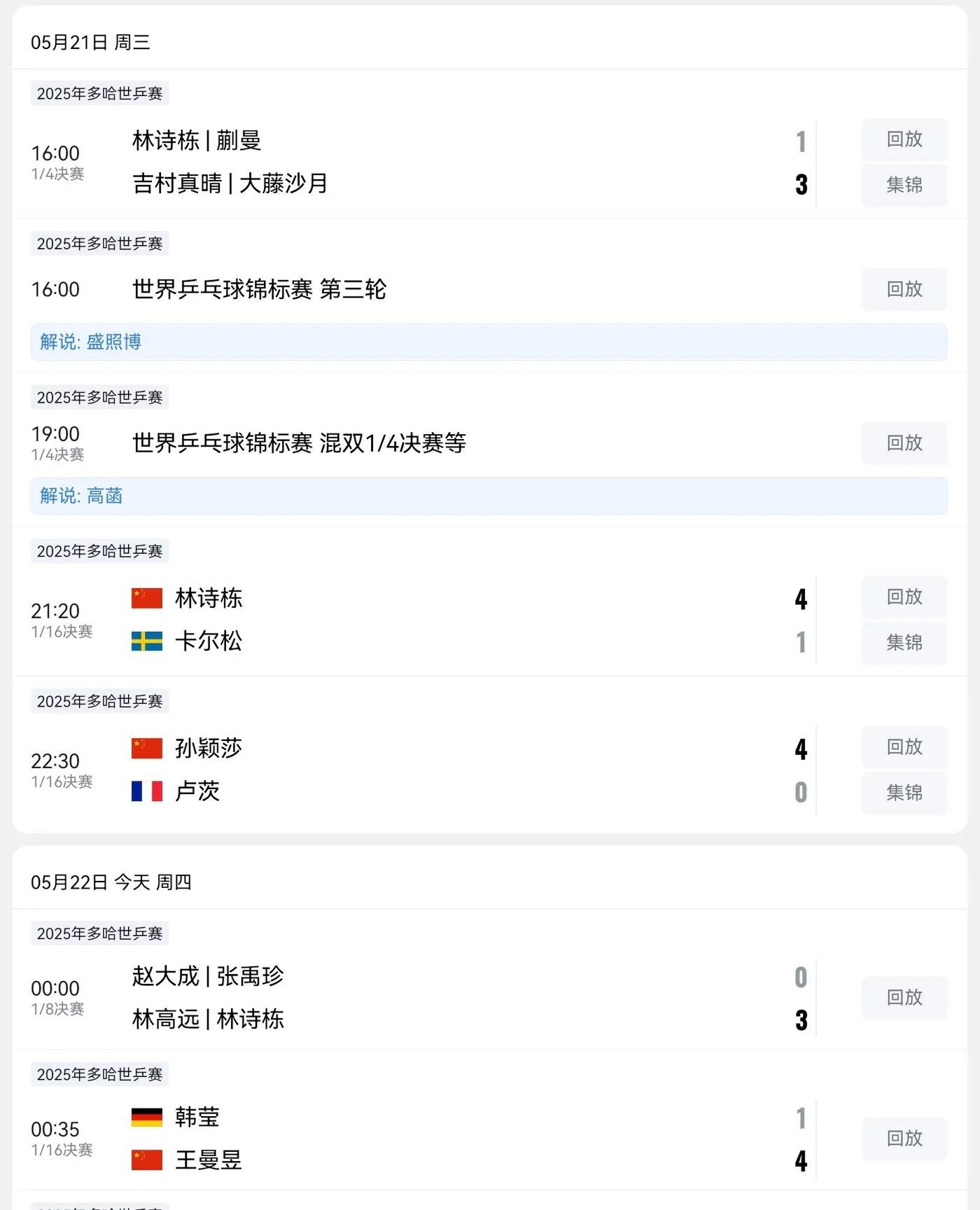The width and height of the screenshot is (980, 1210).
Task: Watch 林诗栋 vs 卡尔松 replay
Action: pos(904,597)
